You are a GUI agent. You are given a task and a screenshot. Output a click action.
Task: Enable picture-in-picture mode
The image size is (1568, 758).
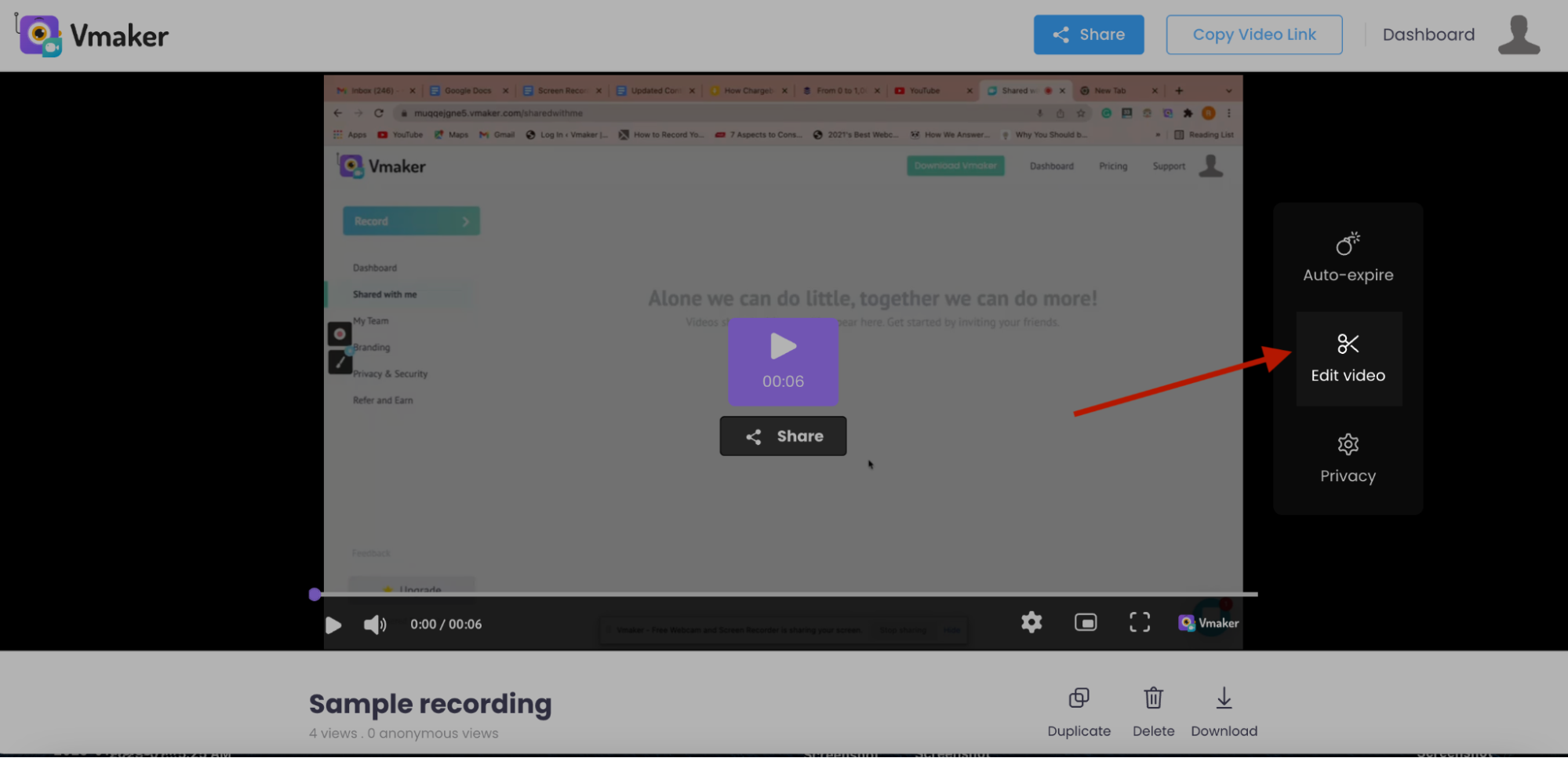pos(1086,623)
